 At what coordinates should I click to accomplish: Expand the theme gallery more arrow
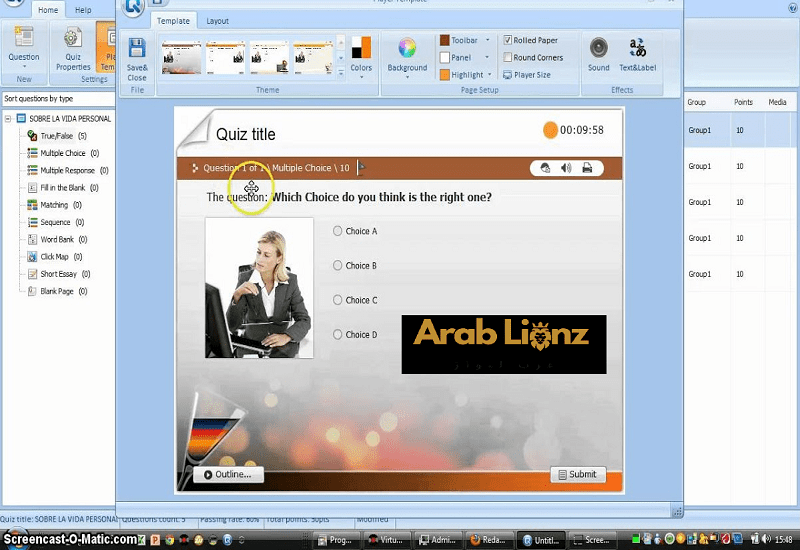point(341,73)
